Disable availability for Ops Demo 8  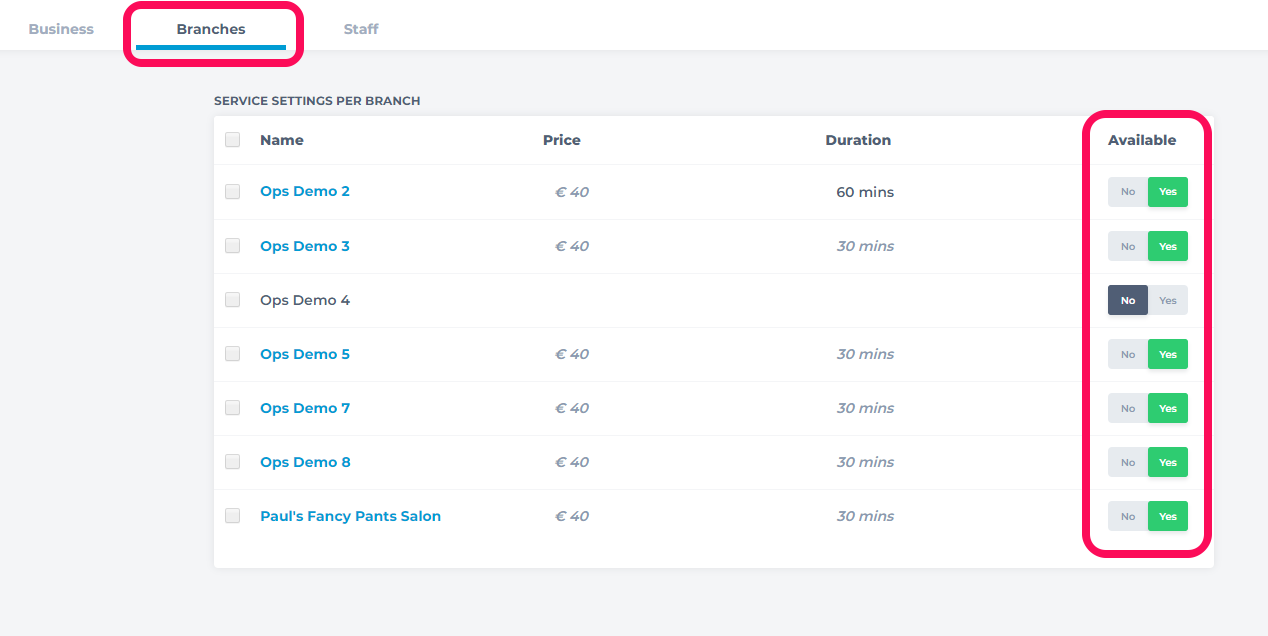coord(1128,462)
